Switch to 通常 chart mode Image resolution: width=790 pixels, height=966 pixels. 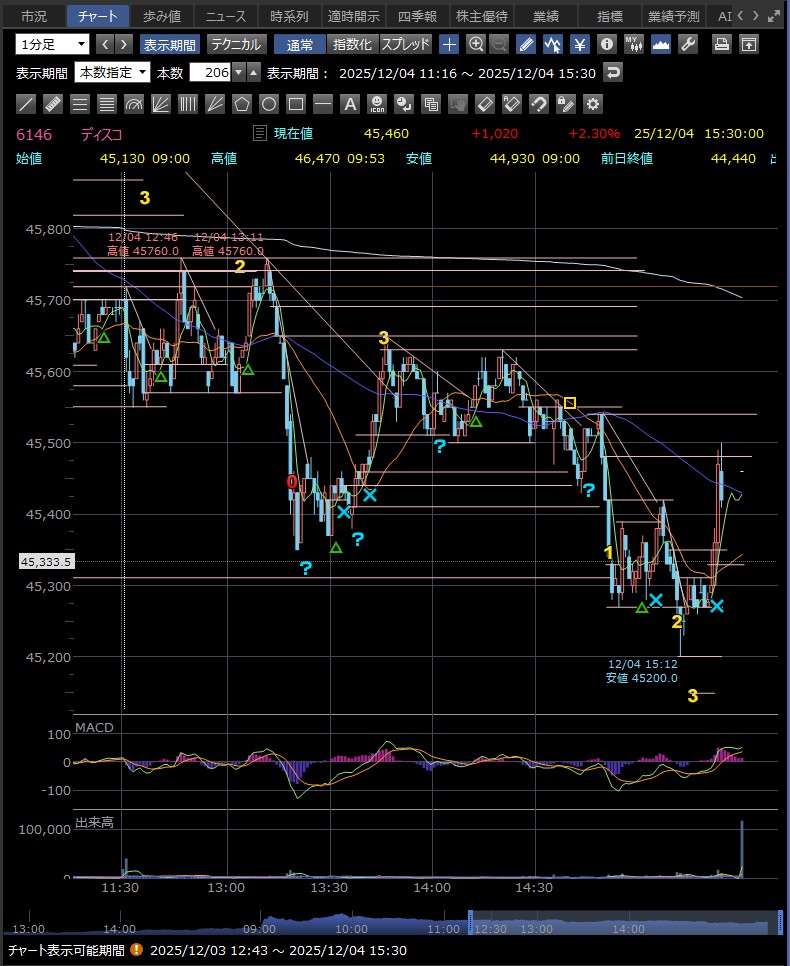point(300,44)
